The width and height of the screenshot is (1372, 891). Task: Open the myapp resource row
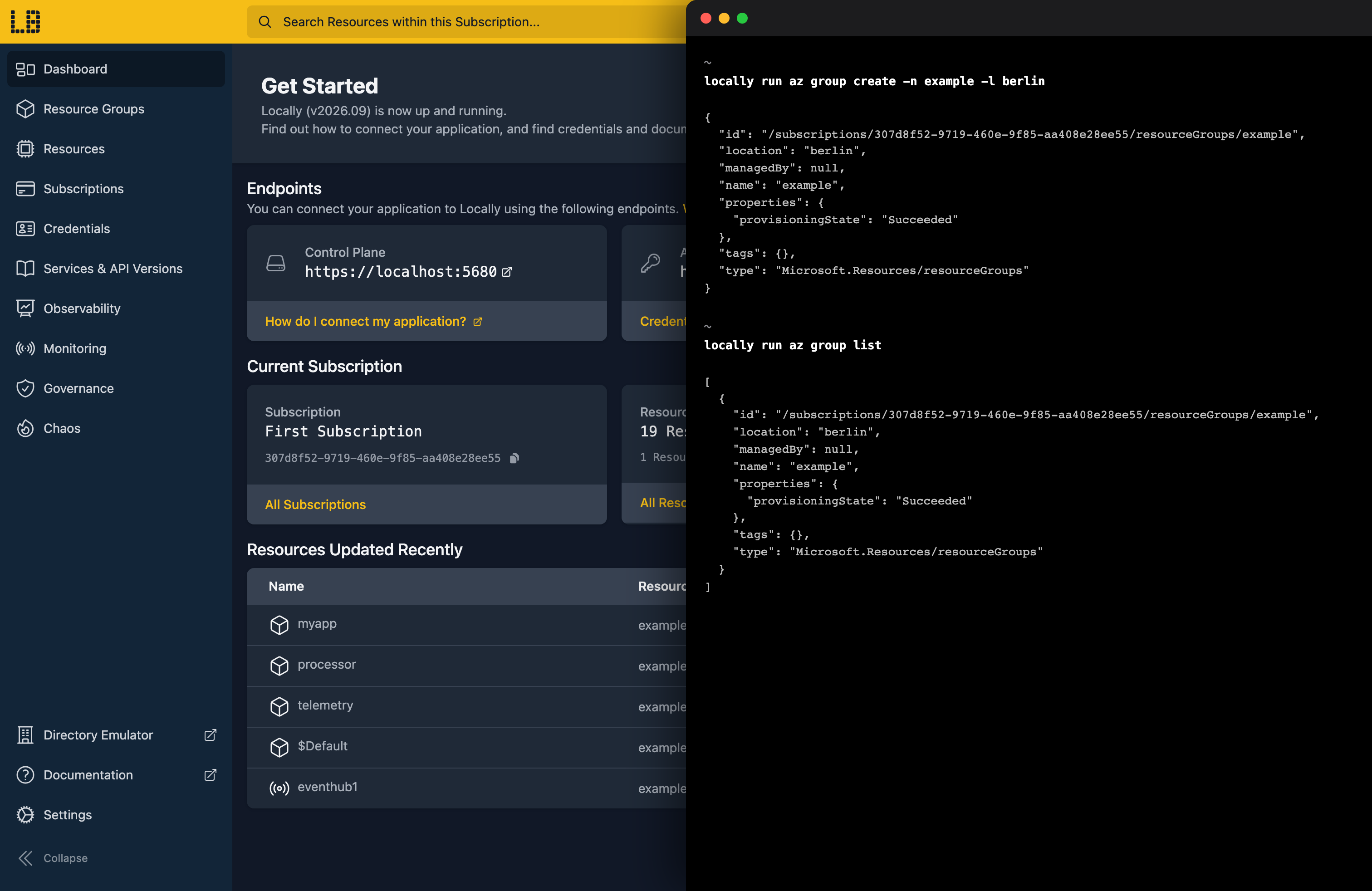tap(466, 625)
